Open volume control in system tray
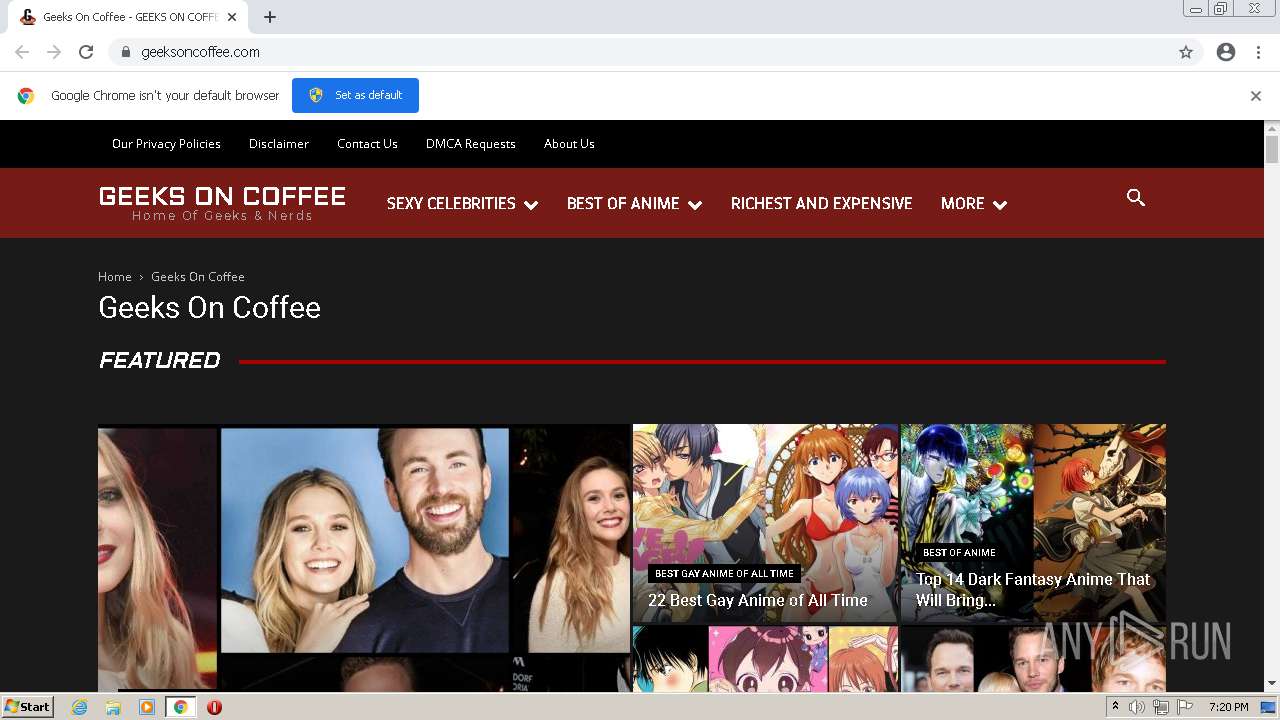Image resolution: width=1280 pixels, height=720 pixels. (1137, 707)
